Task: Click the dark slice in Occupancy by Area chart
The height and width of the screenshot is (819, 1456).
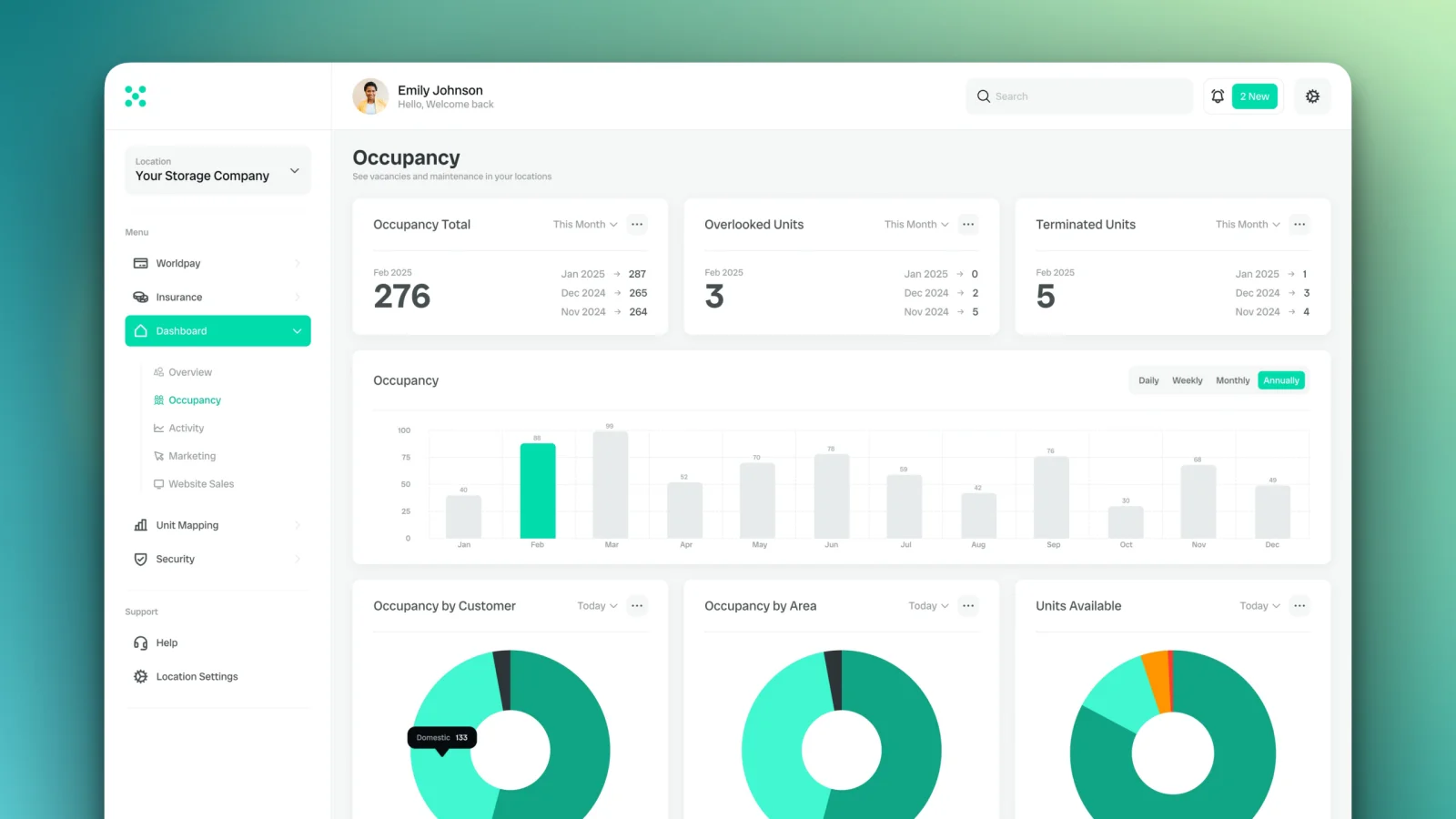Action: pyautogui.click(x=834, y=680)
